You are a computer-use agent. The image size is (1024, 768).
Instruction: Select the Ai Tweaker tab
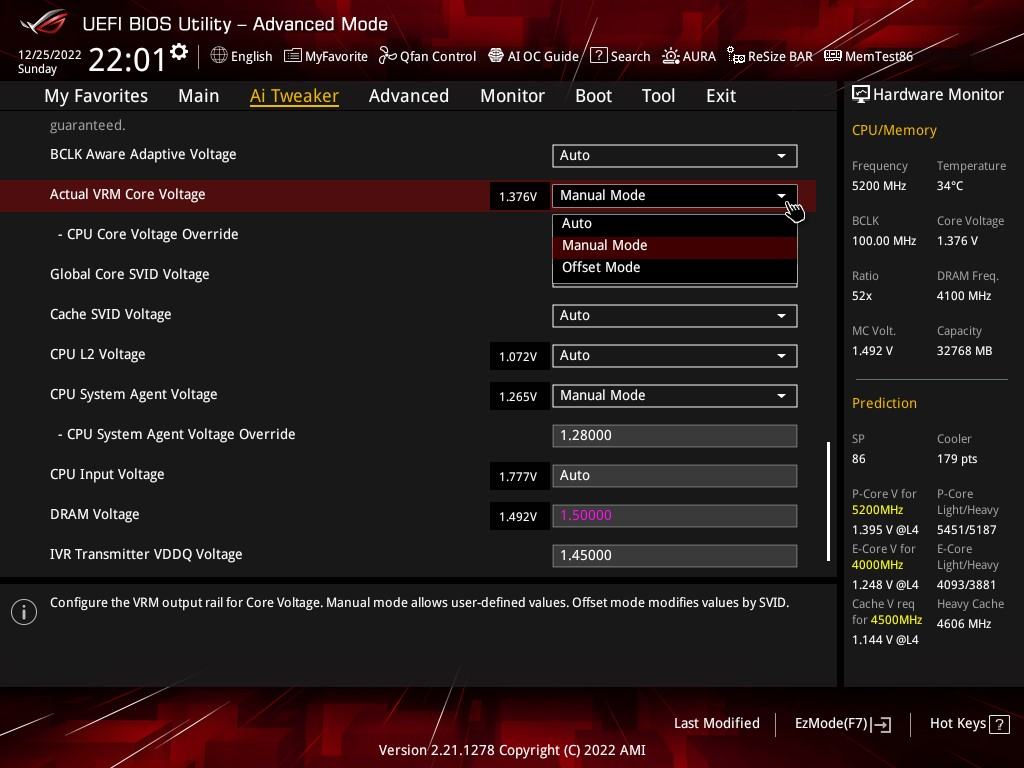[x=294, y=95]
